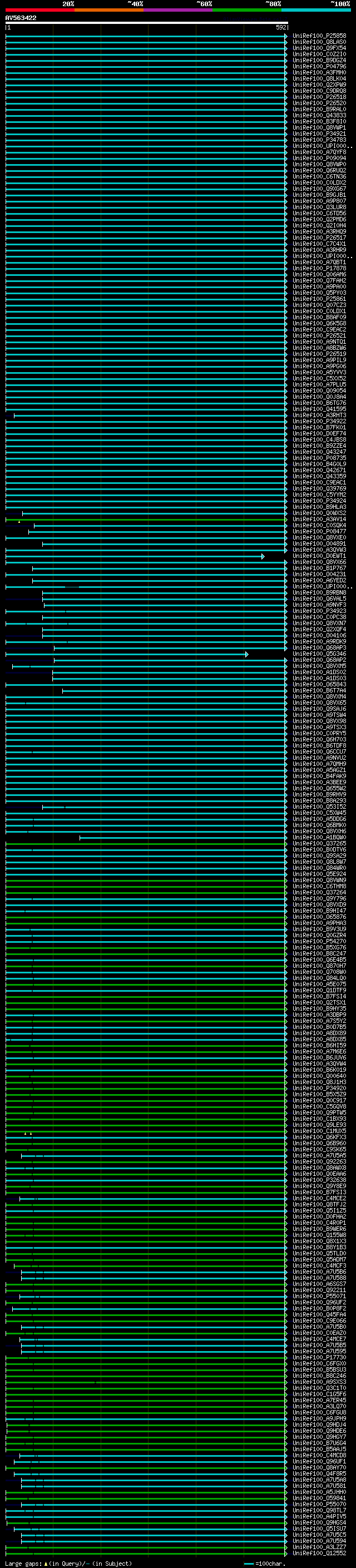Select the label UniRef100_P17730
Screen dimensions: 356x1568
tap(319, 1358)
